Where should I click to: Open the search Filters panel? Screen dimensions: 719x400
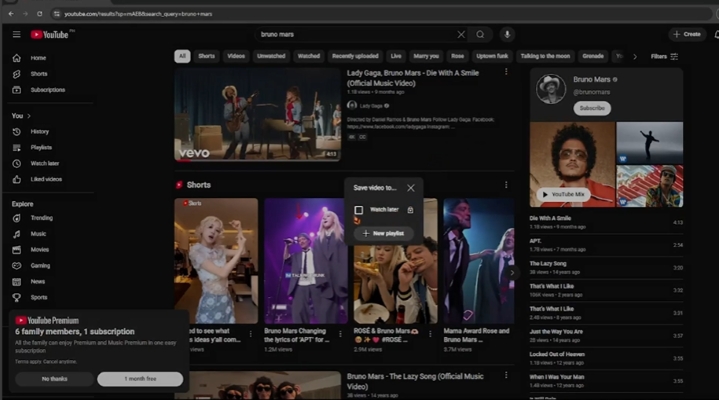[x=664, y=56]
